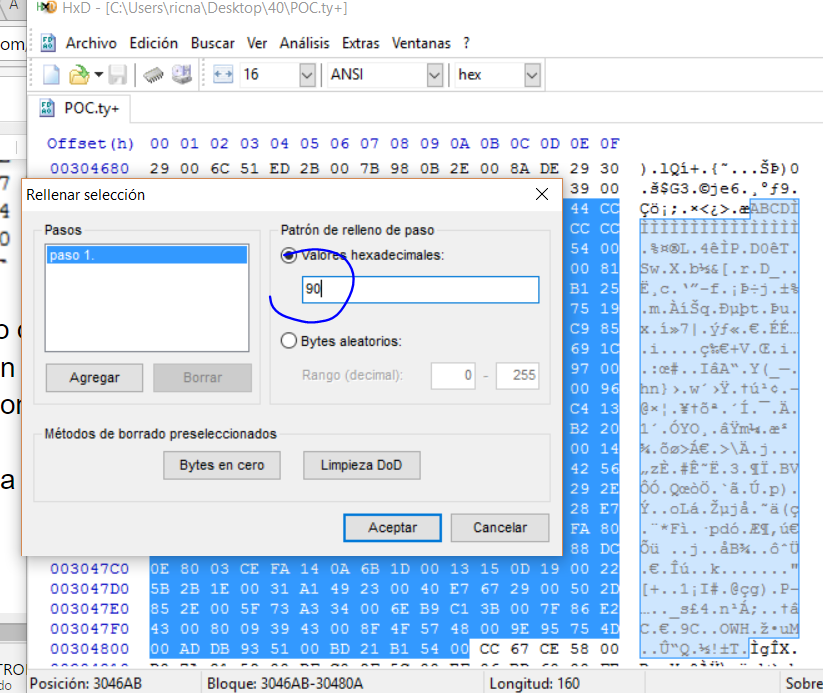Close the Rellenar selección dialog
This screenshot has width=823, height=693.
[542, 194]
